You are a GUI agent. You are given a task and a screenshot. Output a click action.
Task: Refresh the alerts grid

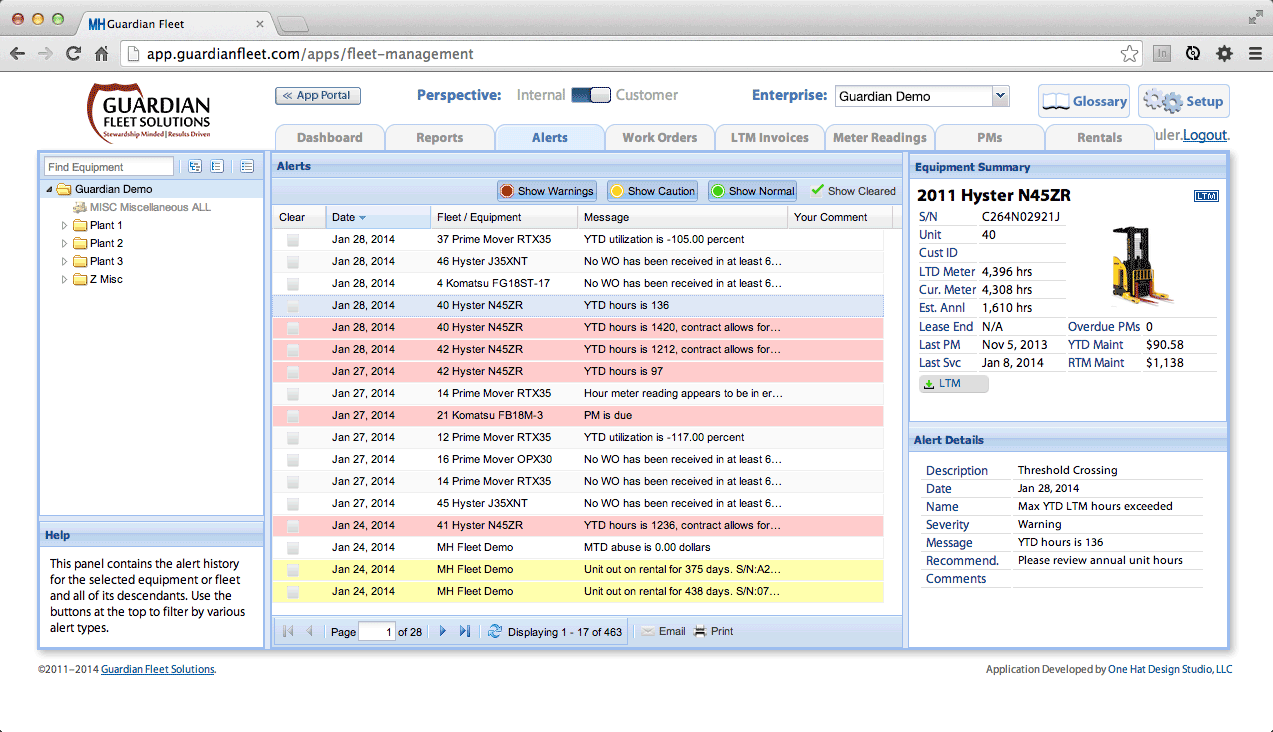click(494, 631)
